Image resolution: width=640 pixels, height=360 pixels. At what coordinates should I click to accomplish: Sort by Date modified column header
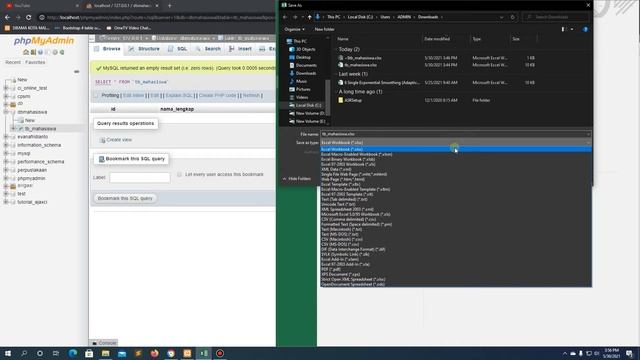pyautogui.click(x=437, y=39)
